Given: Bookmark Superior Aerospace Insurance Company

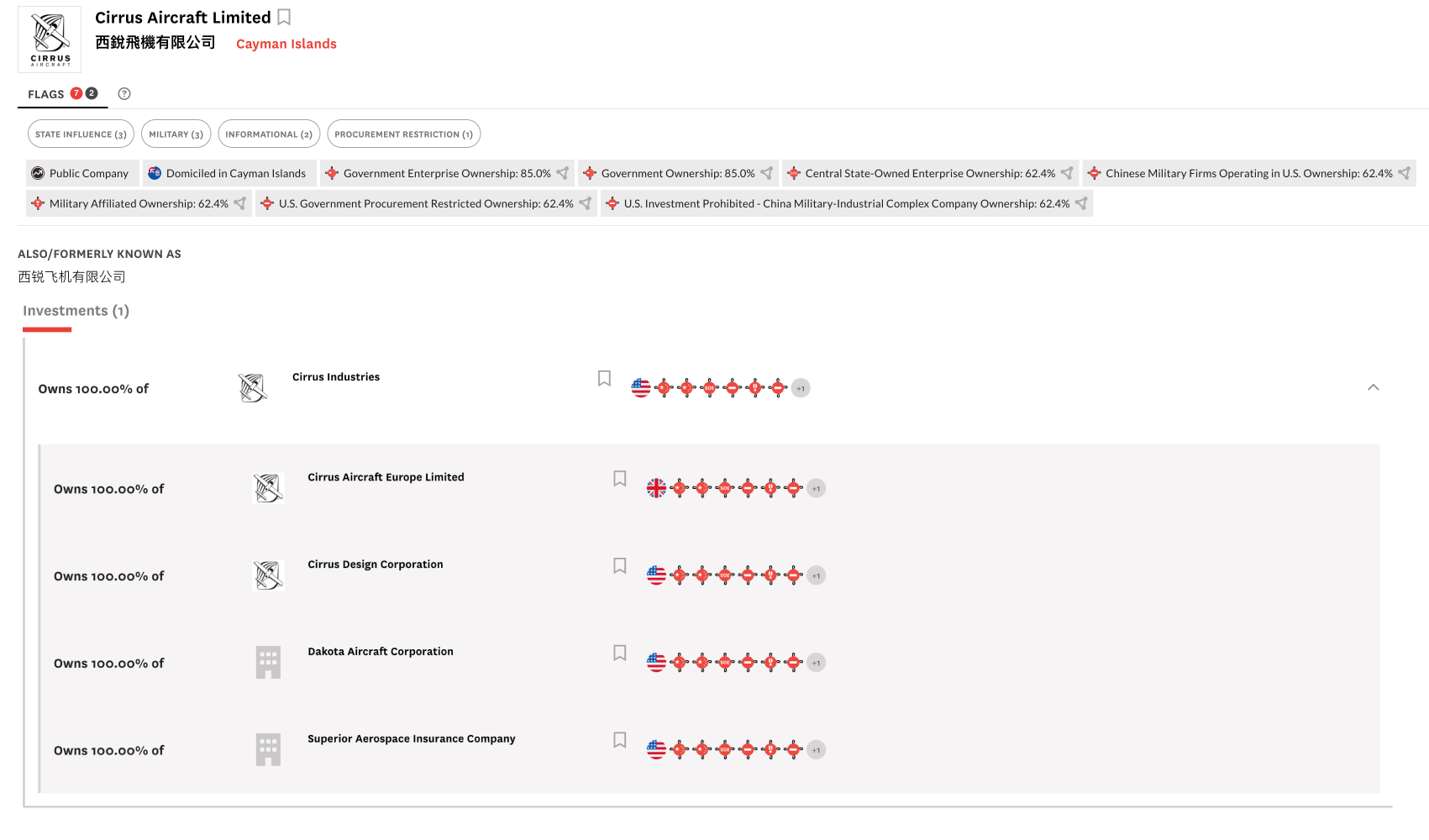Looking at the screenshot, I should [620, 741].
